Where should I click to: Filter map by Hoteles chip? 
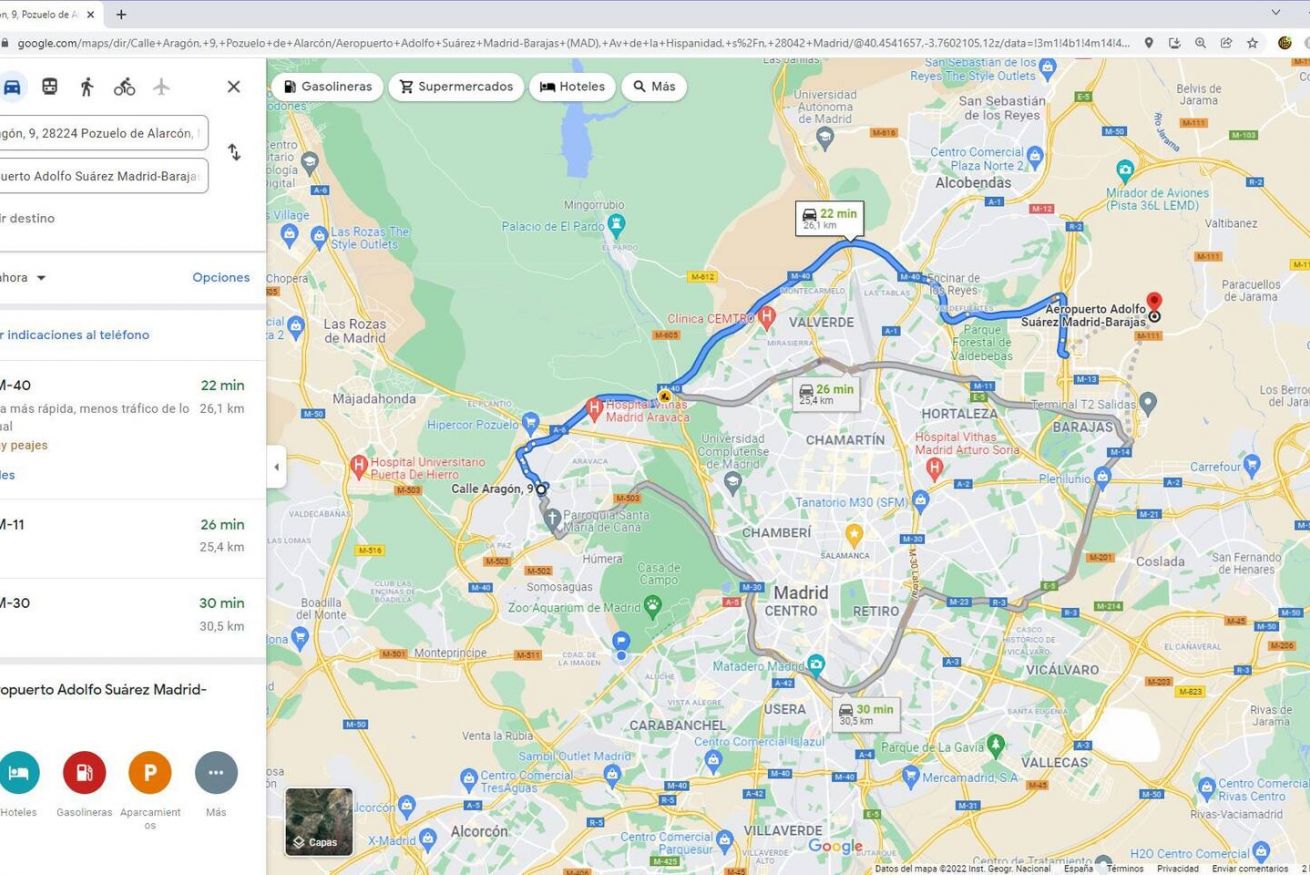tap(572, 87)
